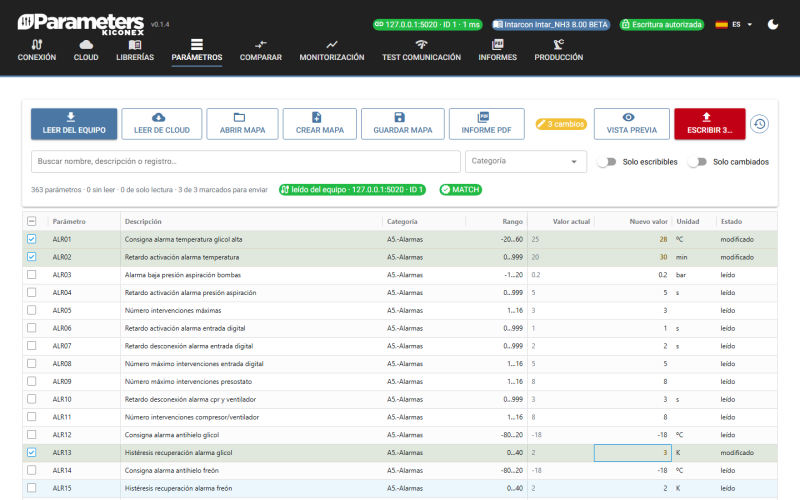
Task: Click the Escritura autorizada lock chip
Action: [662, 24]
